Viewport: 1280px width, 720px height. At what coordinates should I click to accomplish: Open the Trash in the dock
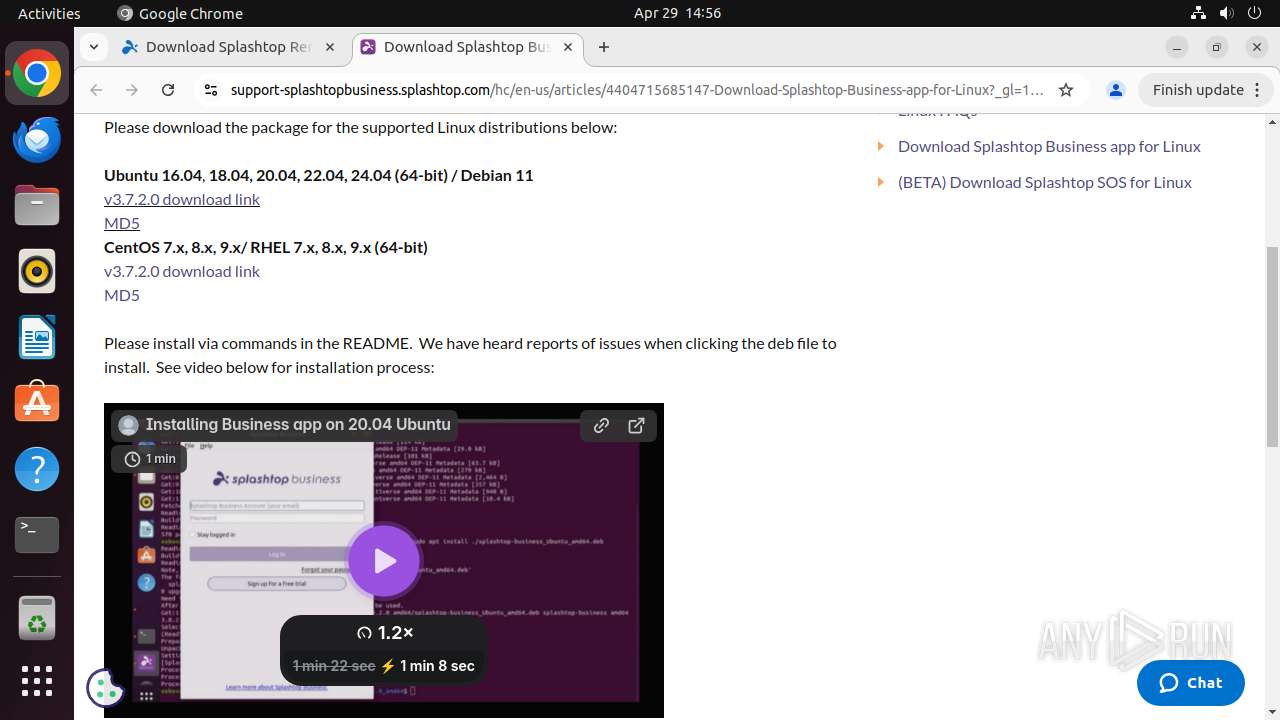pos(37,619)
